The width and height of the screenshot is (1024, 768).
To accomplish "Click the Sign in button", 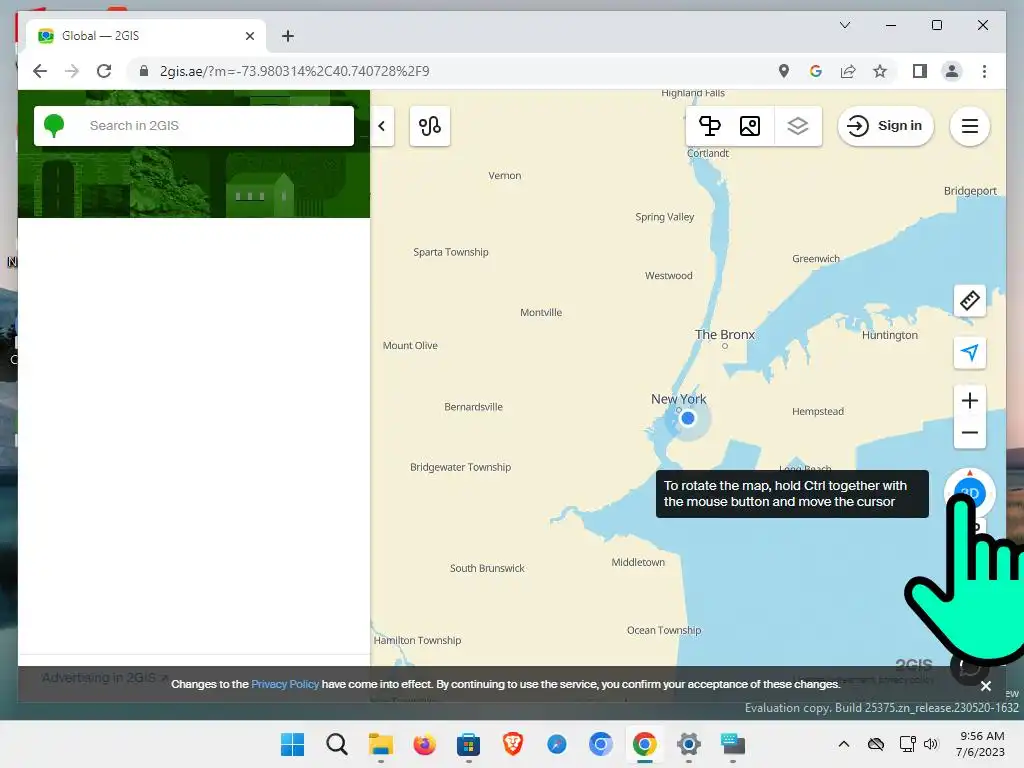I will (886, 125).
